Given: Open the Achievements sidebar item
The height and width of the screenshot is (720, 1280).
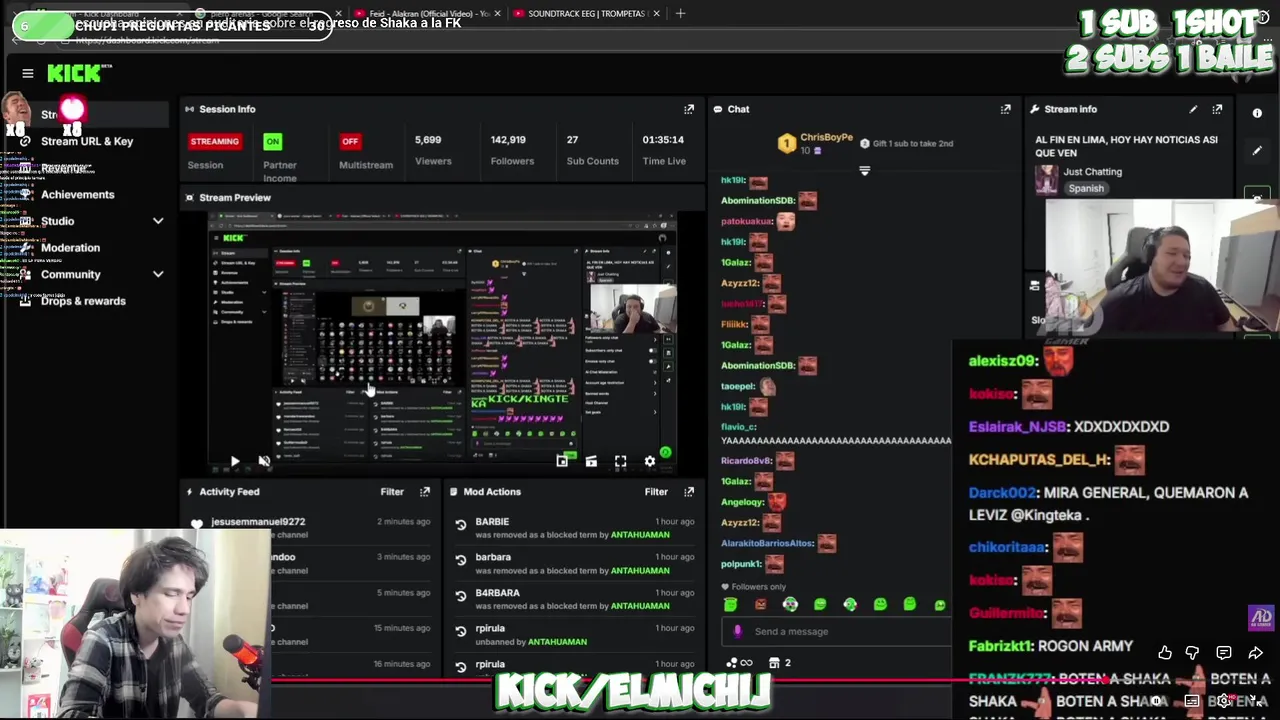Looking at the screenshot, I should coord(78,195).
